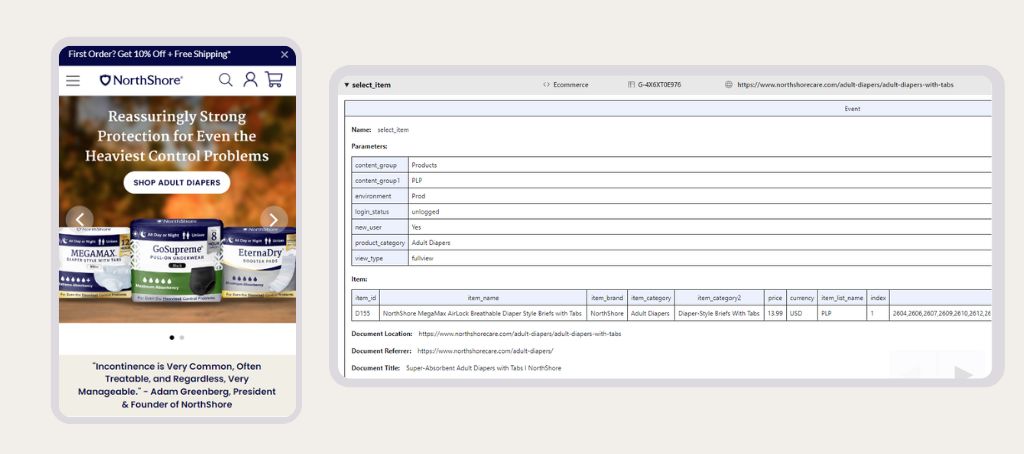1024x454 pixels.
Task: Click the Event column header
Action: point(851,108)
